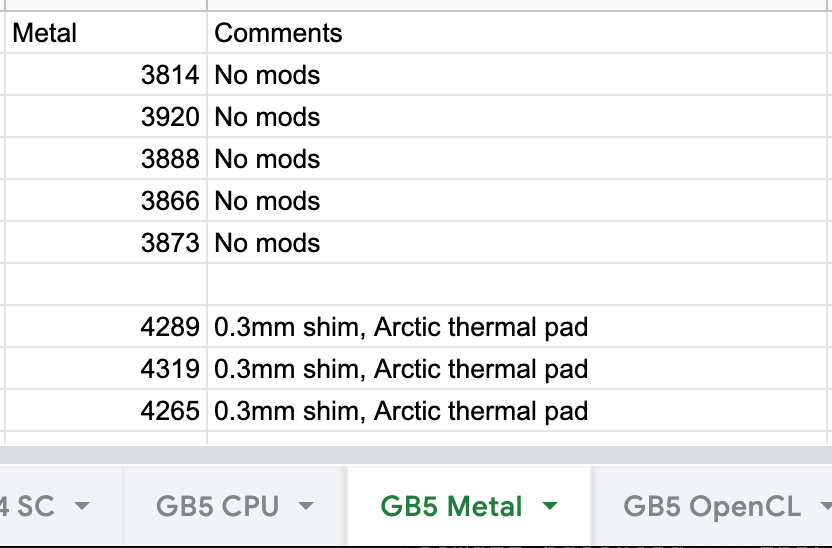
Task: Open the GB5 CPU tab dropdown arrow
Action: 306,506
